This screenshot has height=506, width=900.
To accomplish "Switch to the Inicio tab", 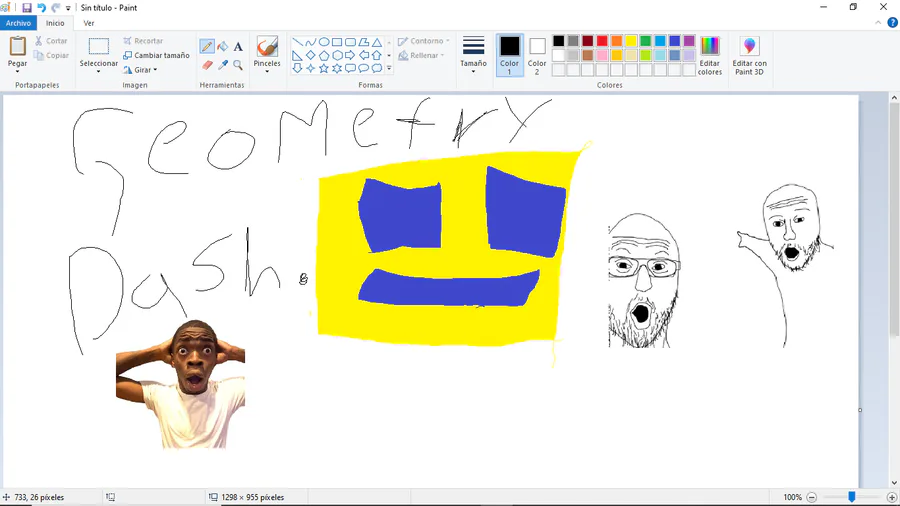I will click(x=55, y=23).
